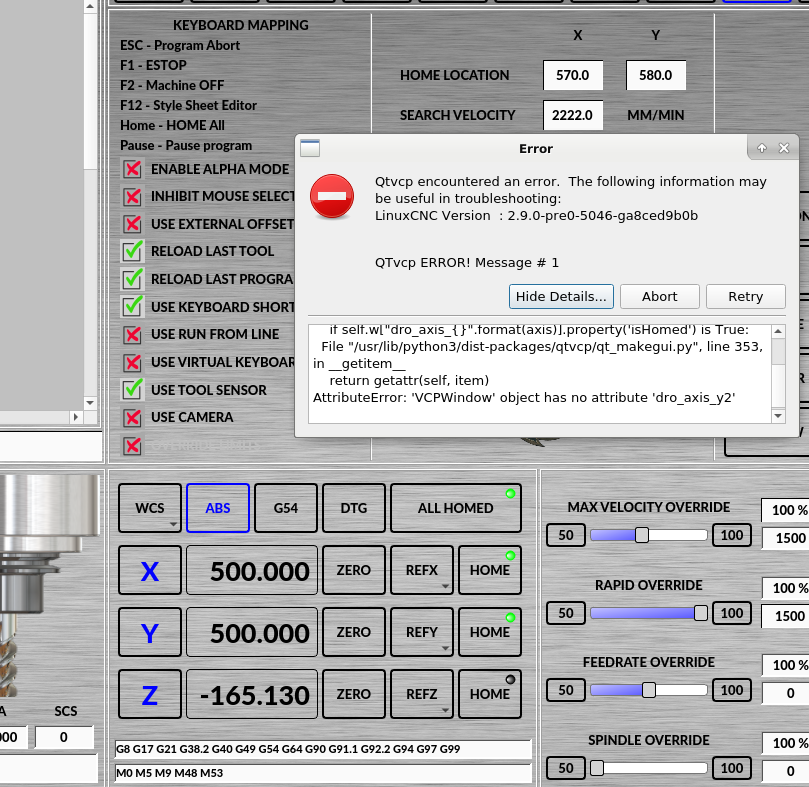Click the Error dialog shade-up arrow icon

(762, 148)
